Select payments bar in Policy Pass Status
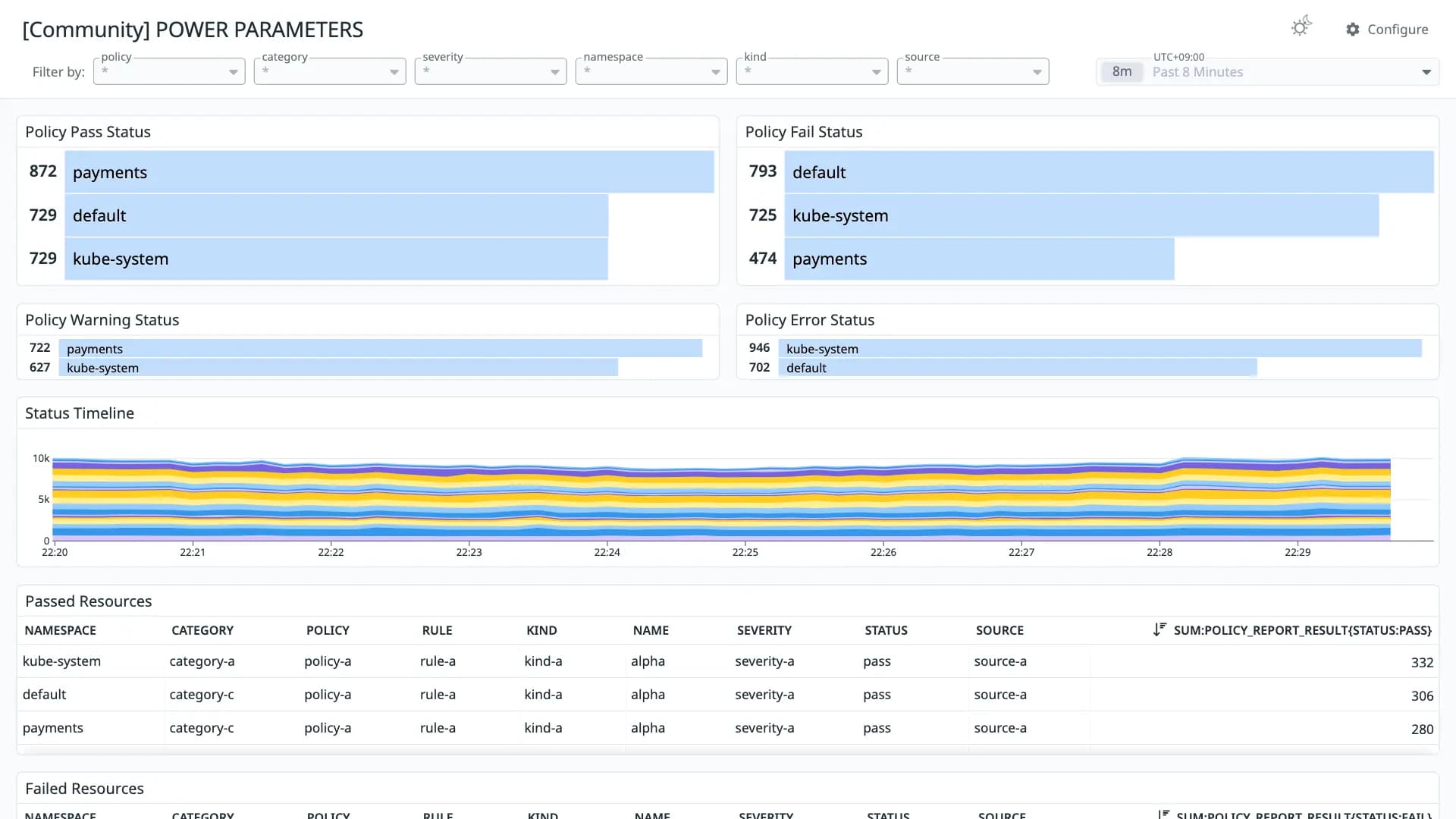The height and width of the screenshot is (819, 1456). coord(389,172)
